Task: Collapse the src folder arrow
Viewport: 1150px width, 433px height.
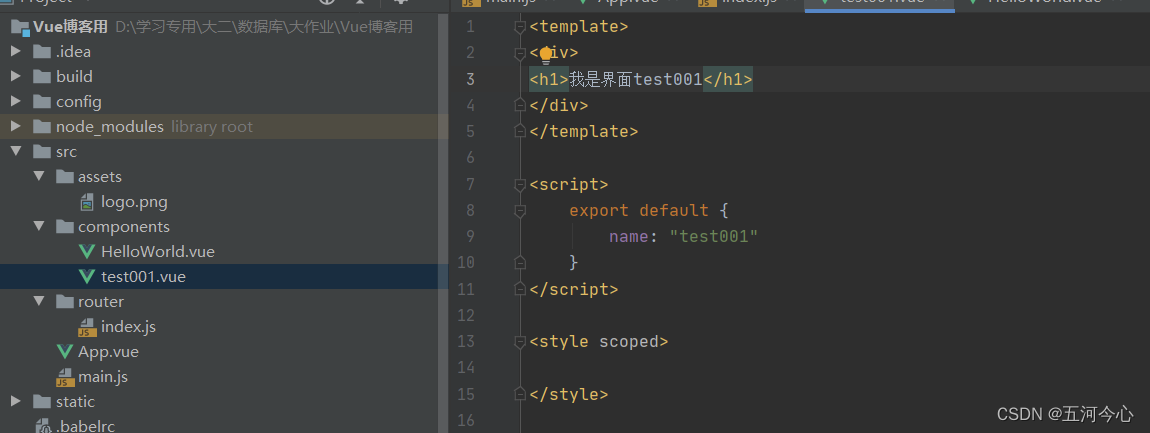Action: [x=16, y=152]
